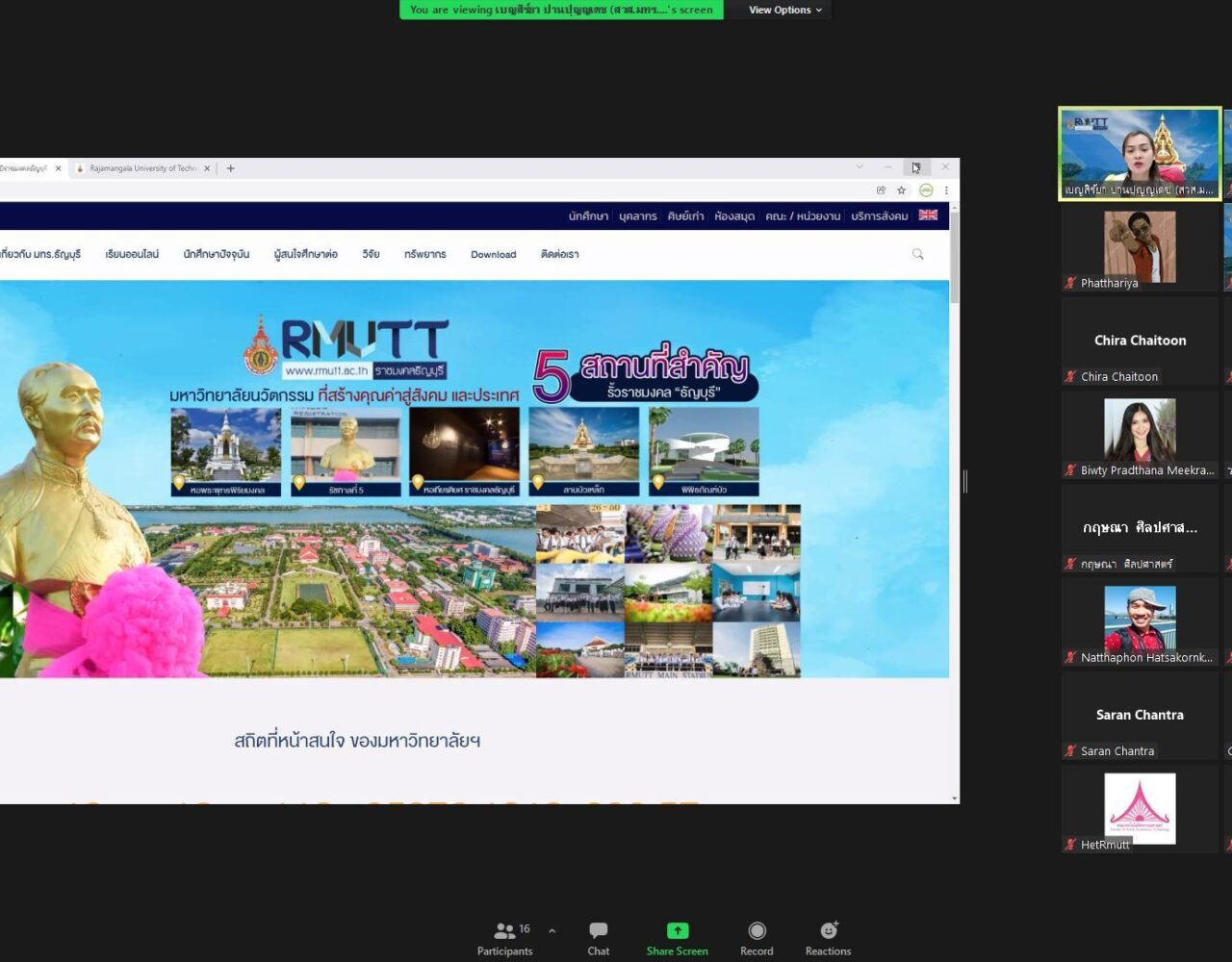Click the green 'You are viewing' screen banner

tap(561, 10)
